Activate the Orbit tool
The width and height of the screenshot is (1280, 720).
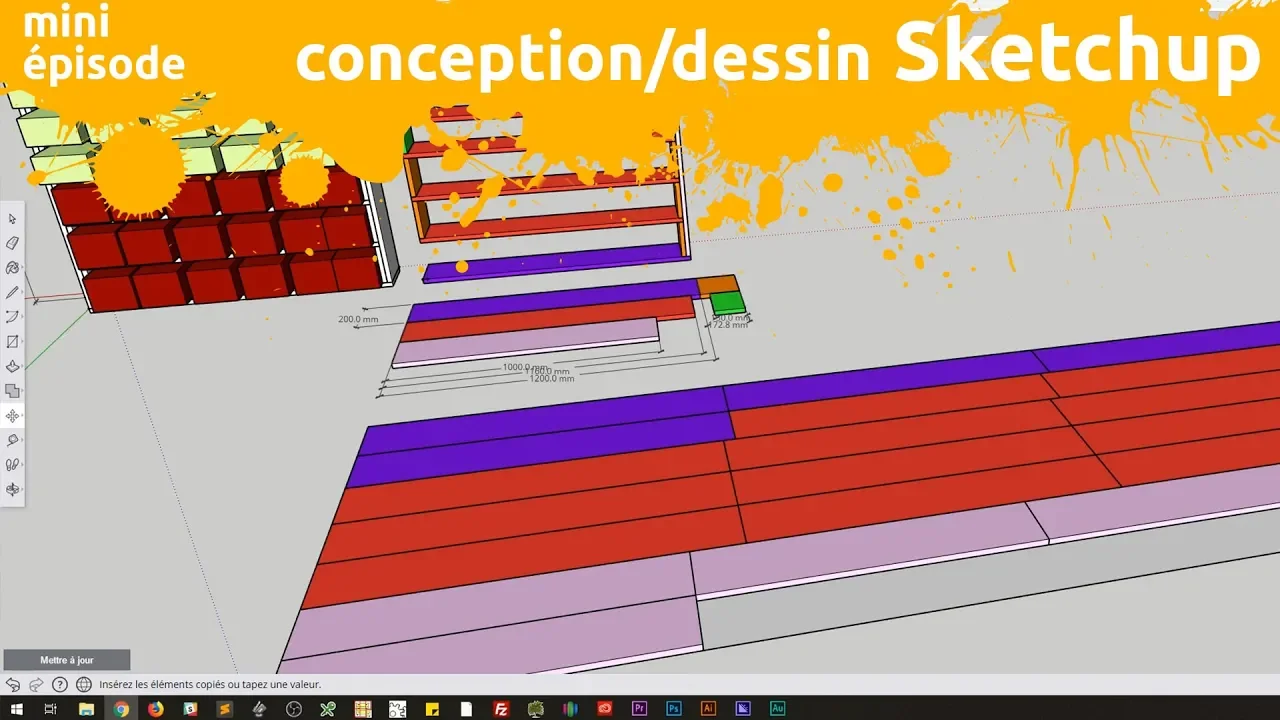tap(13, 489)
